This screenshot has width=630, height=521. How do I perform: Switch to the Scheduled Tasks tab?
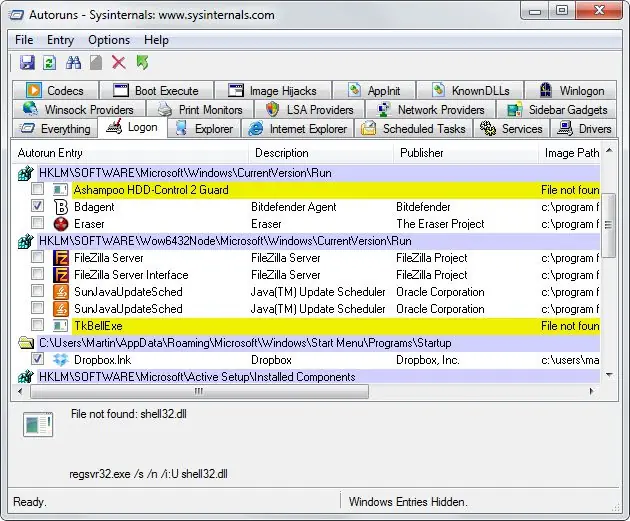(413, 129)
